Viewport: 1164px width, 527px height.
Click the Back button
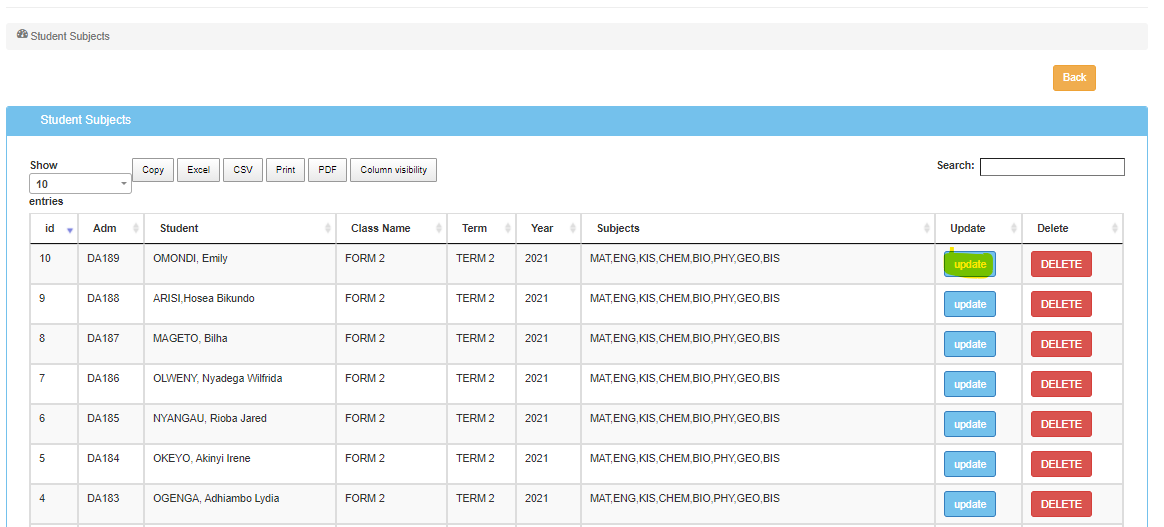[x=1074, y=78]
